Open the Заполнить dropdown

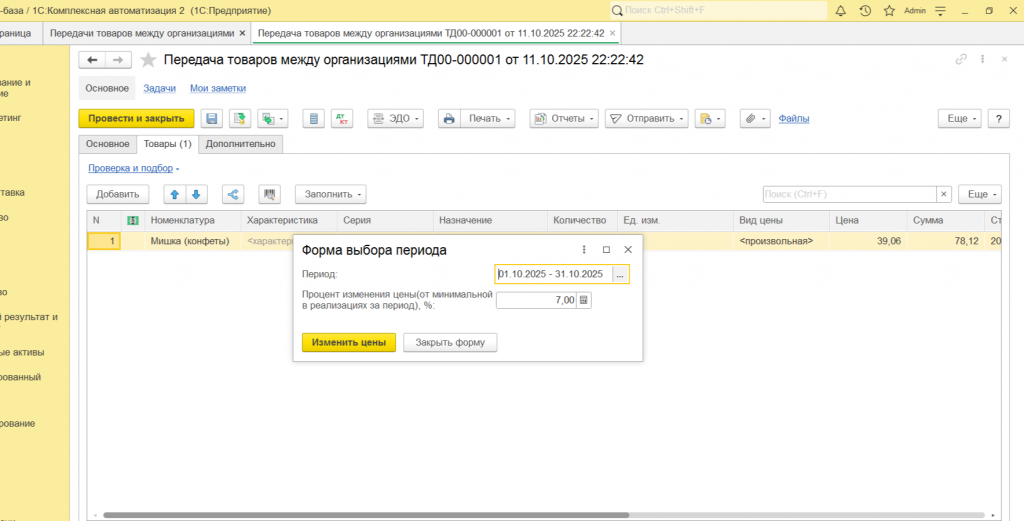click(x=330, y=194)
